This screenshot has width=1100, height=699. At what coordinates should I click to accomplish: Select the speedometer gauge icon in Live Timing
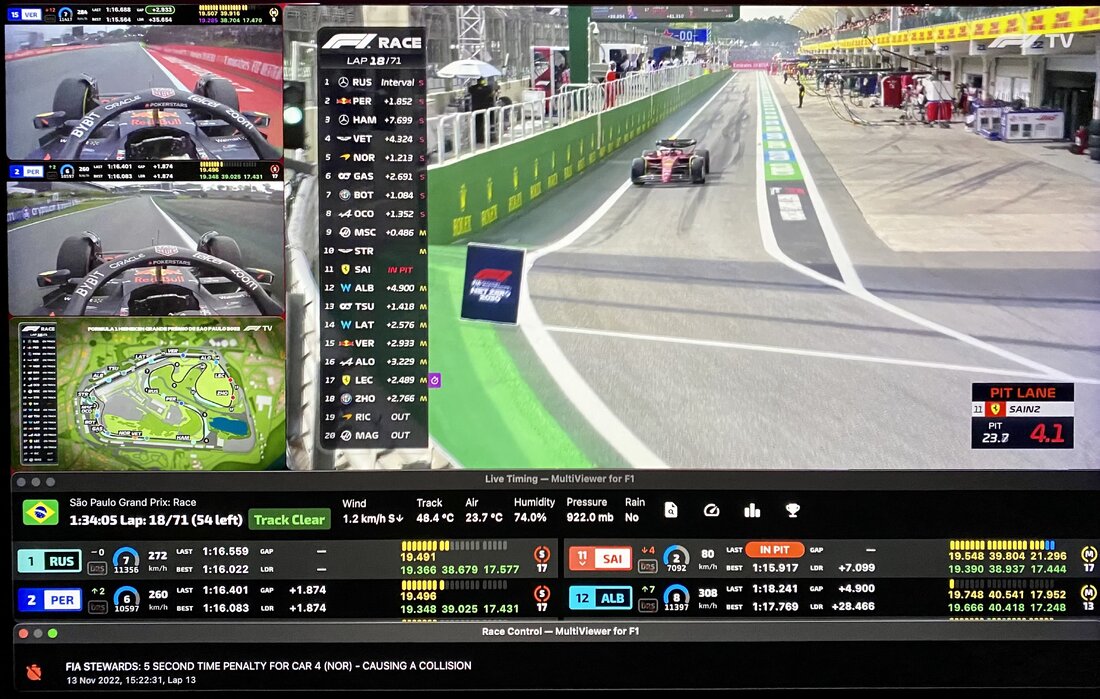click(x=712, y=510)
